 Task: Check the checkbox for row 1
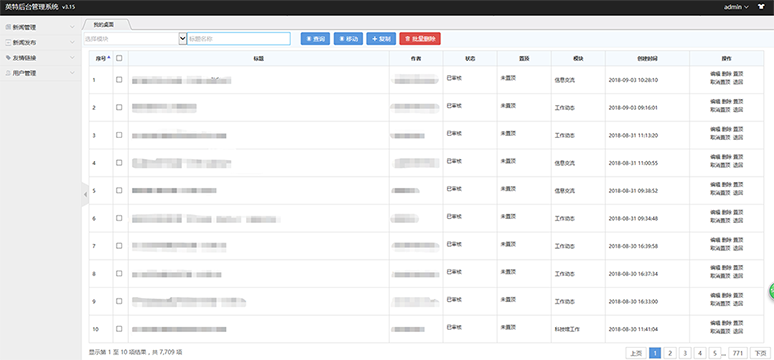[119, 80]
